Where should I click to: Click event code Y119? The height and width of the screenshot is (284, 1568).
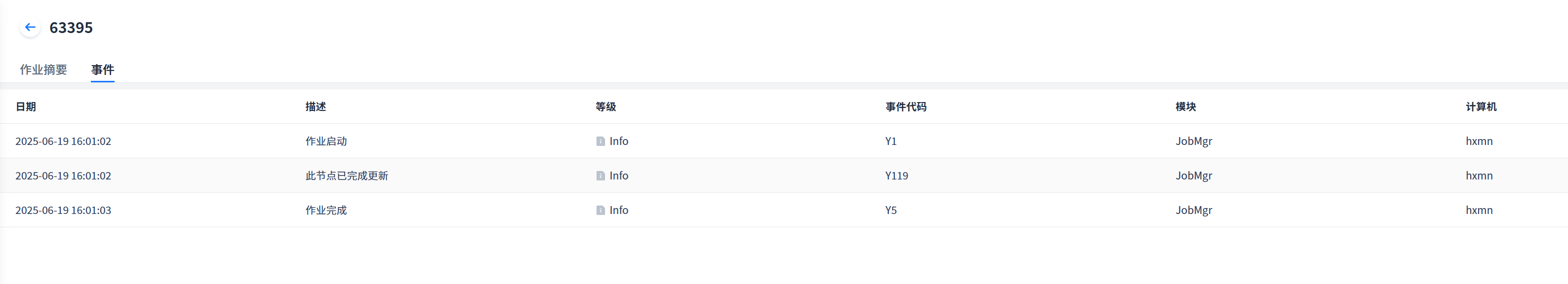point(896,176)
